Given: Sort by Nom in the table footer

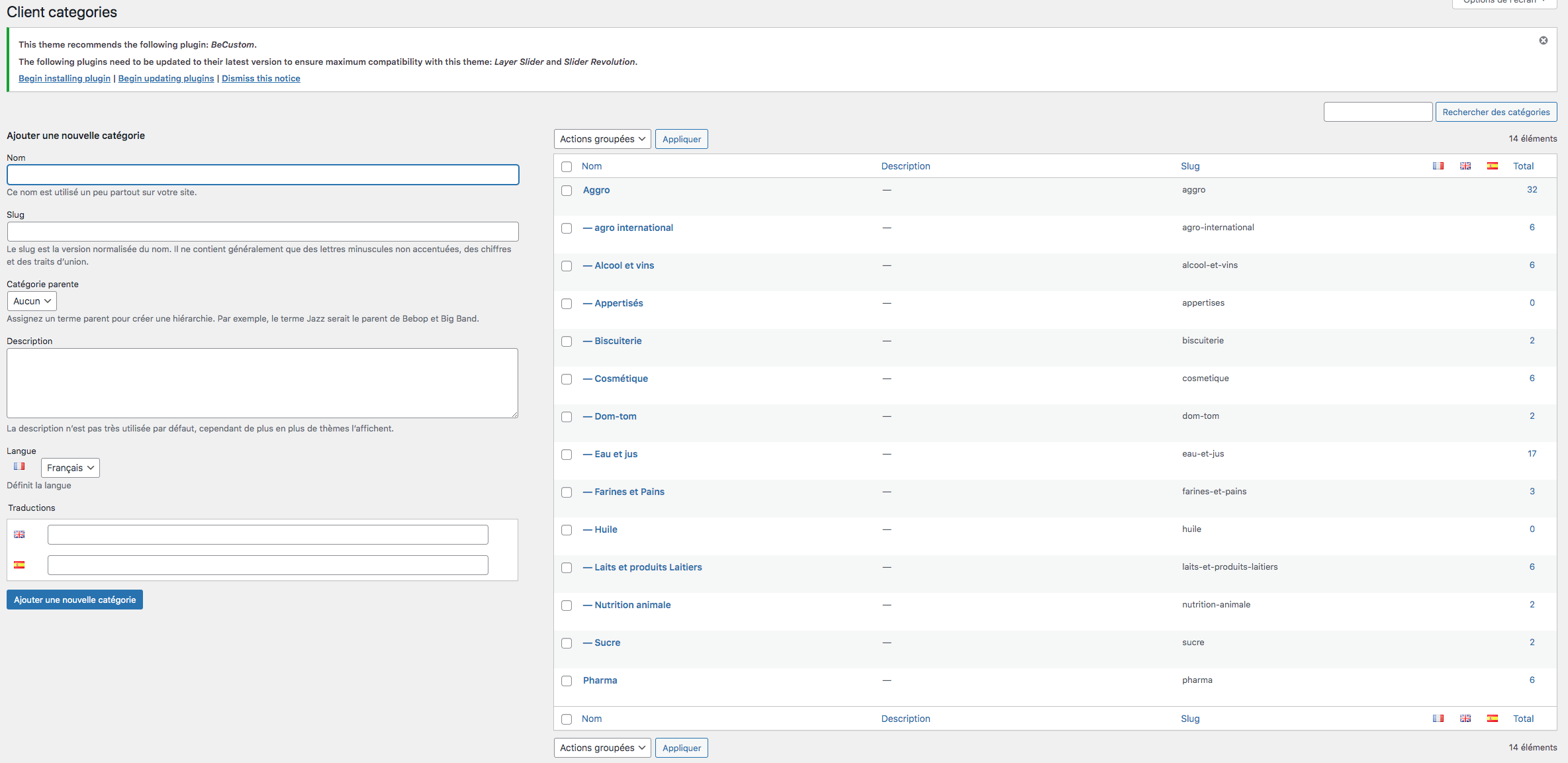Looking at the screenshot, I should (x=592, y=719).
